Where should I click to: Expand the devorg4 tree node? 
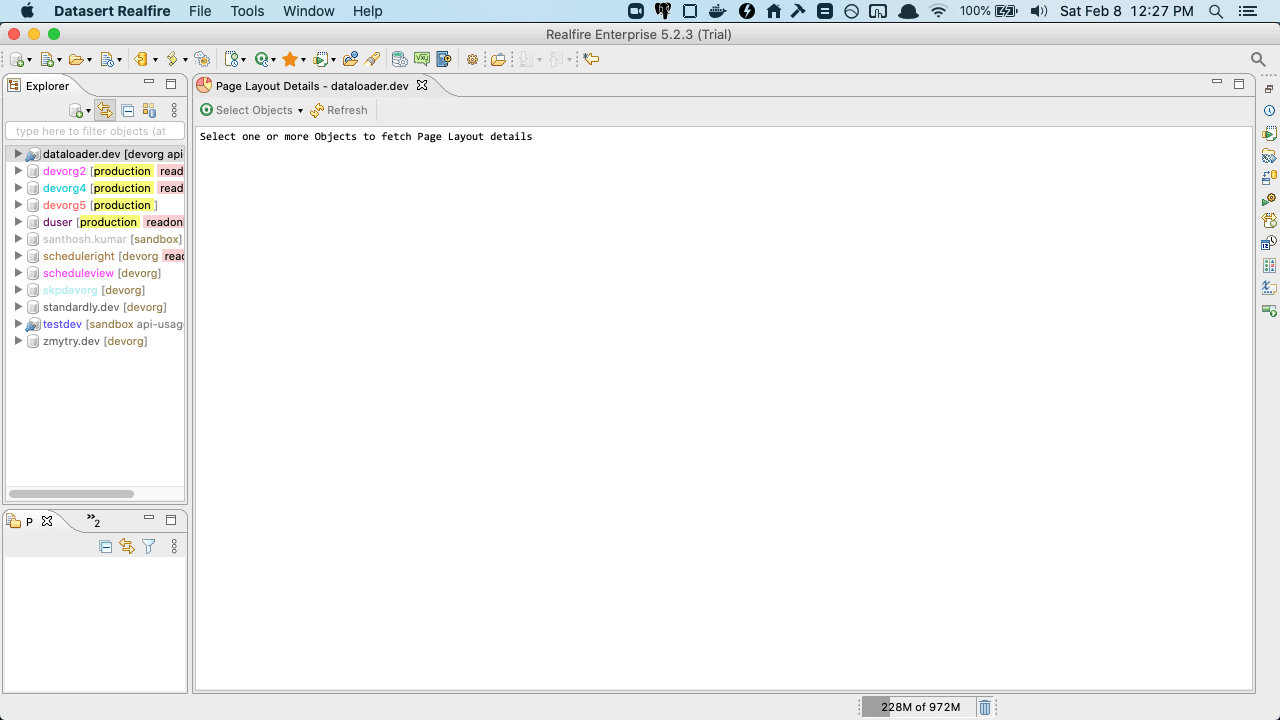click(18, 188)
